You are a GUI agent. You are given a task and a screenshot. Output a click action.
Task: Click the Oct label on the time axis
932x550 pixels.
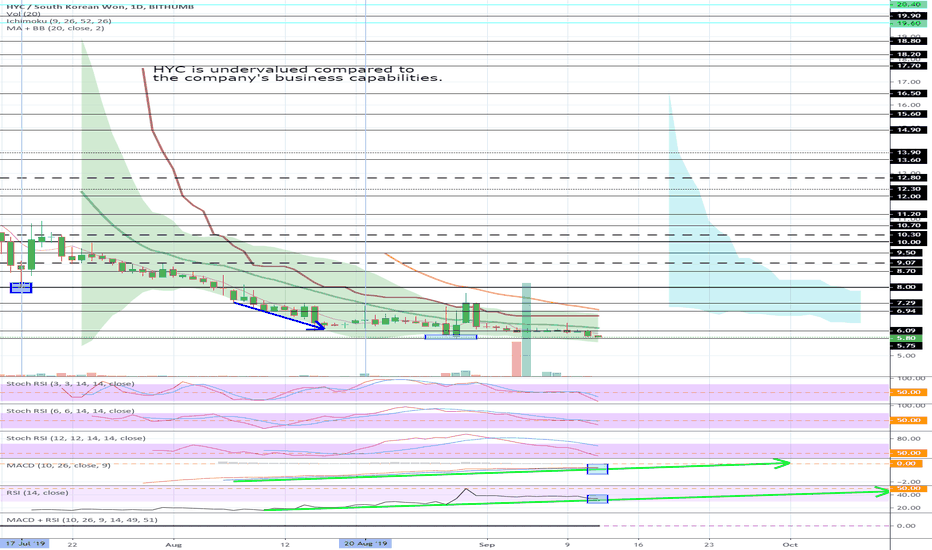click(x=790, y=544)
